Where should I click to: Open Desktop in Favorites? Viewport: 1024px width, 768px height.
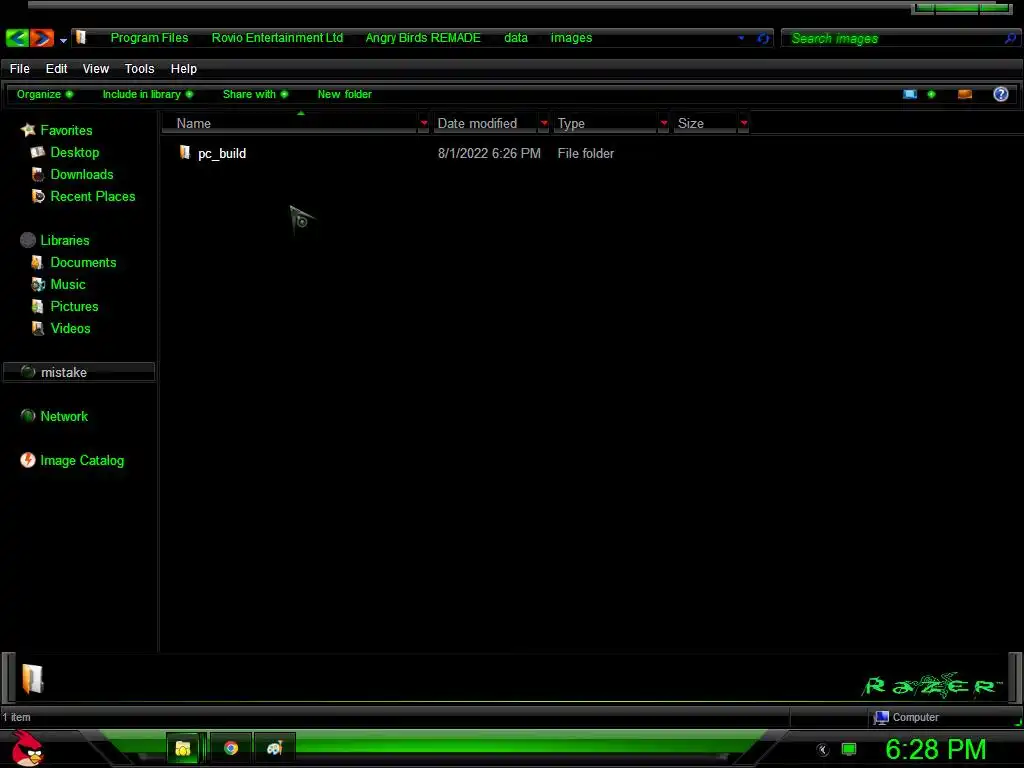coord(74,152)
